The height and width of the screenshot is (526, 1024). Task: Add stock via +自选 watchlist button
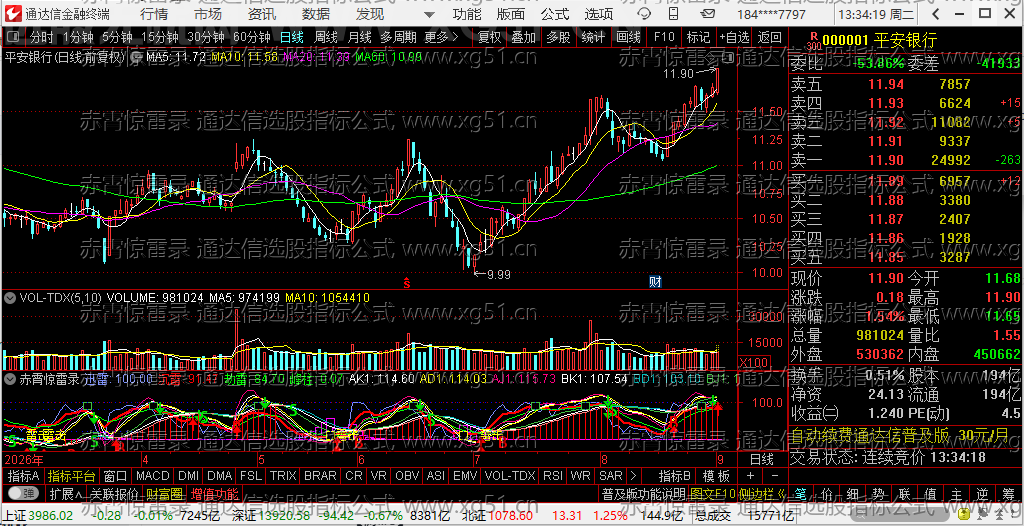point(734,38)
